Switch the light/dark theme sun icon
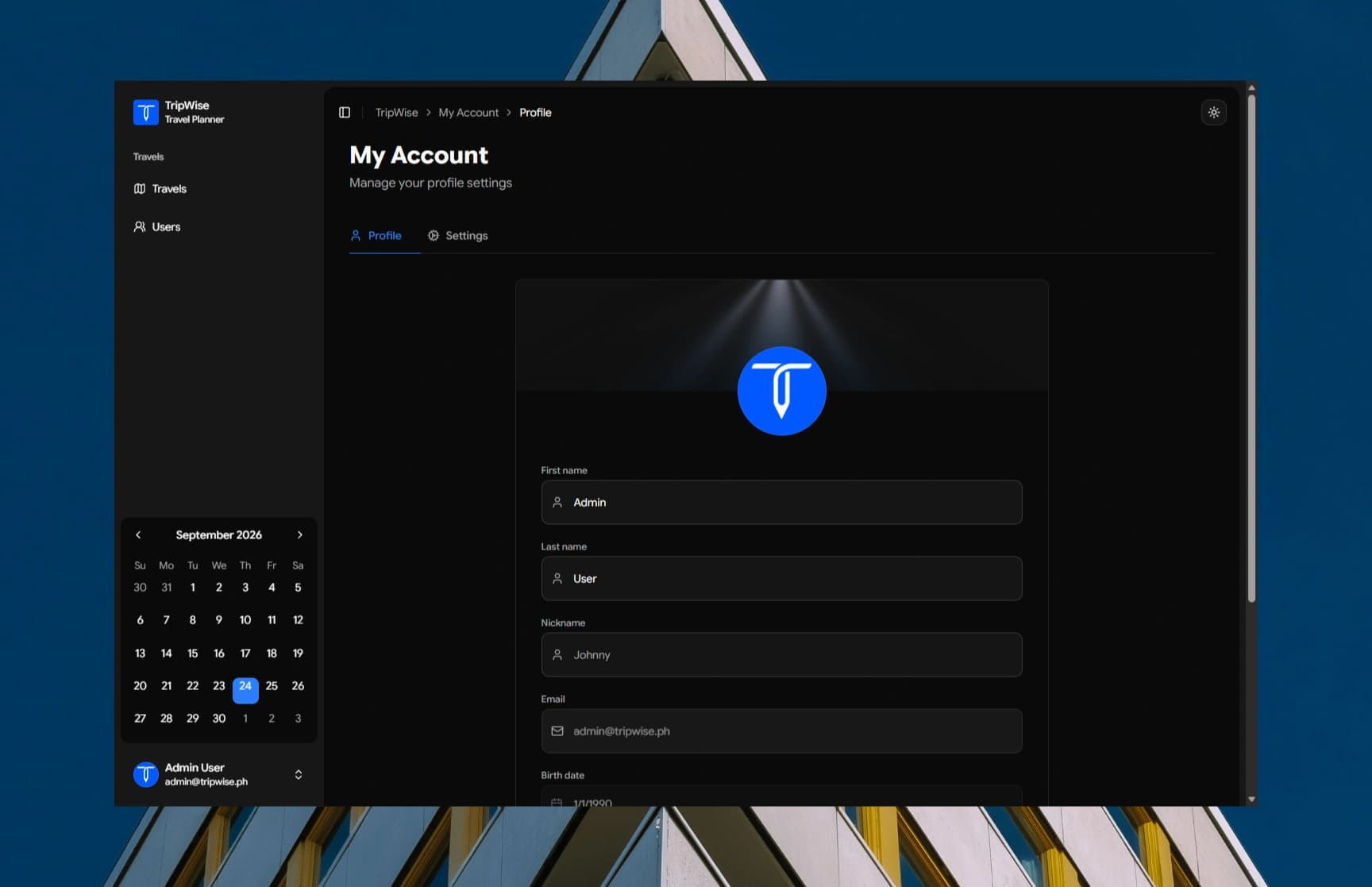This screenshot has height=887, width=1372. (1214, 113)
